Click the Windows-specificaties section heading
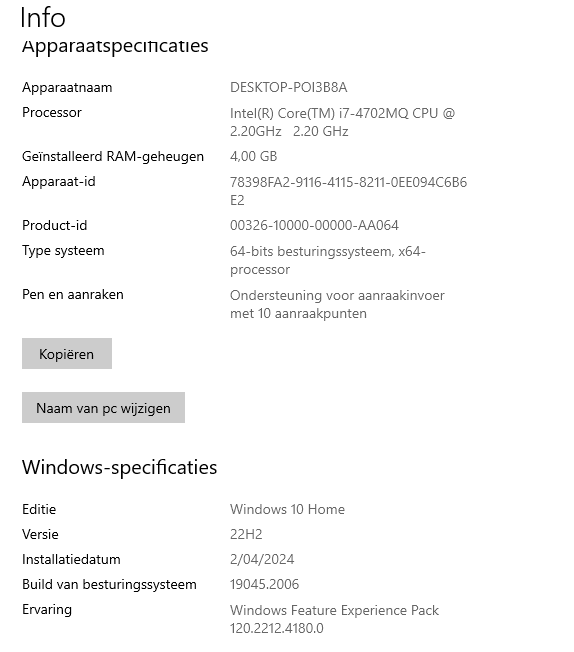 point(119,467)
